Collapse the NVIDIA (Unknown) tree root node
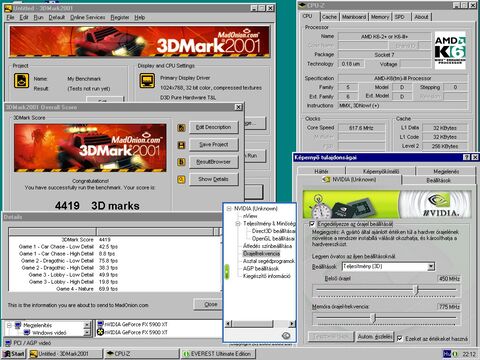Image resolution: width=480 pixels, height=360 pixels. (x=229, y=209)
